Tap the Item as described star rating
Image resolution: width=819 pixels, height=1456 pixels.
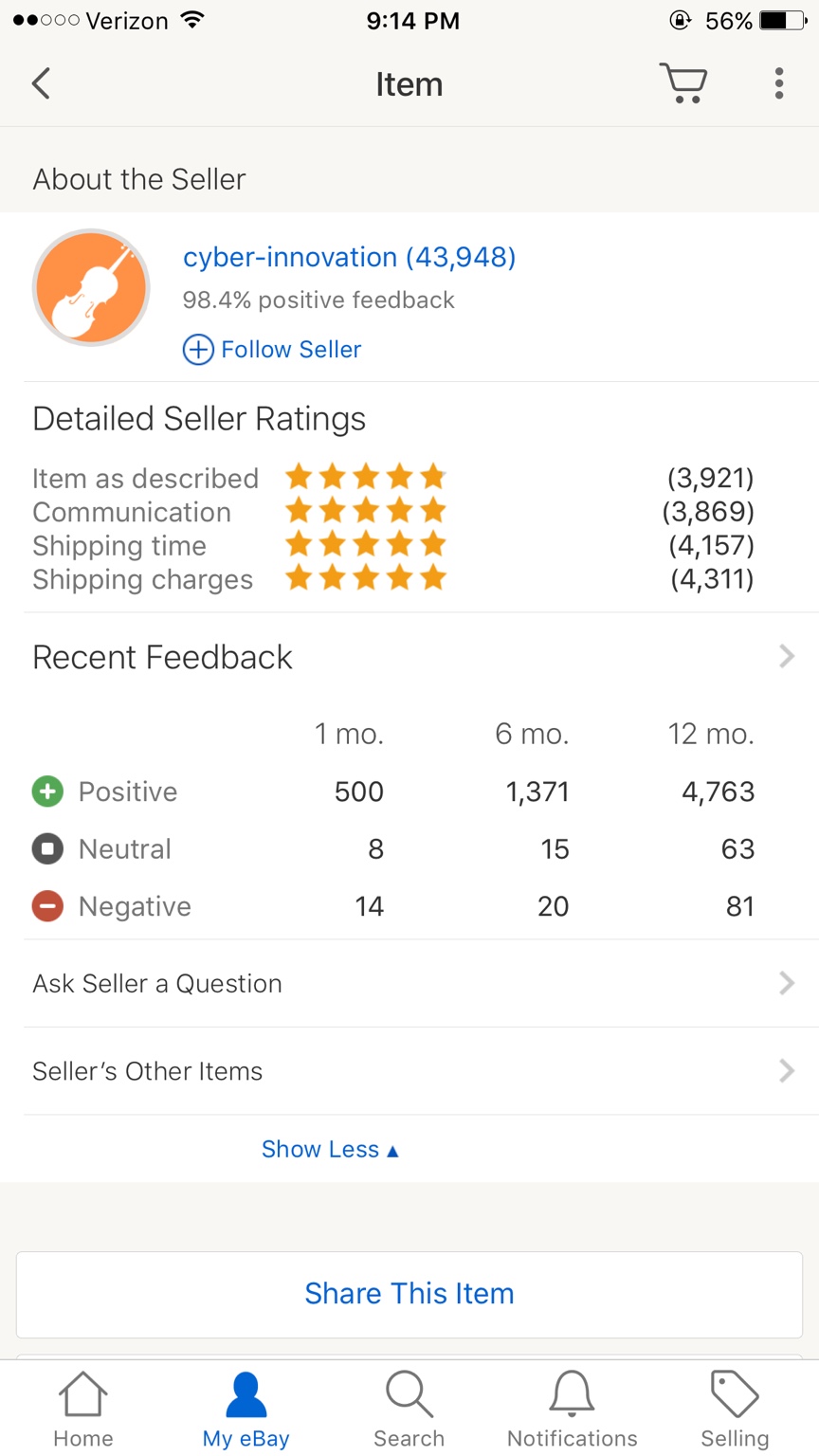(366, 477)
